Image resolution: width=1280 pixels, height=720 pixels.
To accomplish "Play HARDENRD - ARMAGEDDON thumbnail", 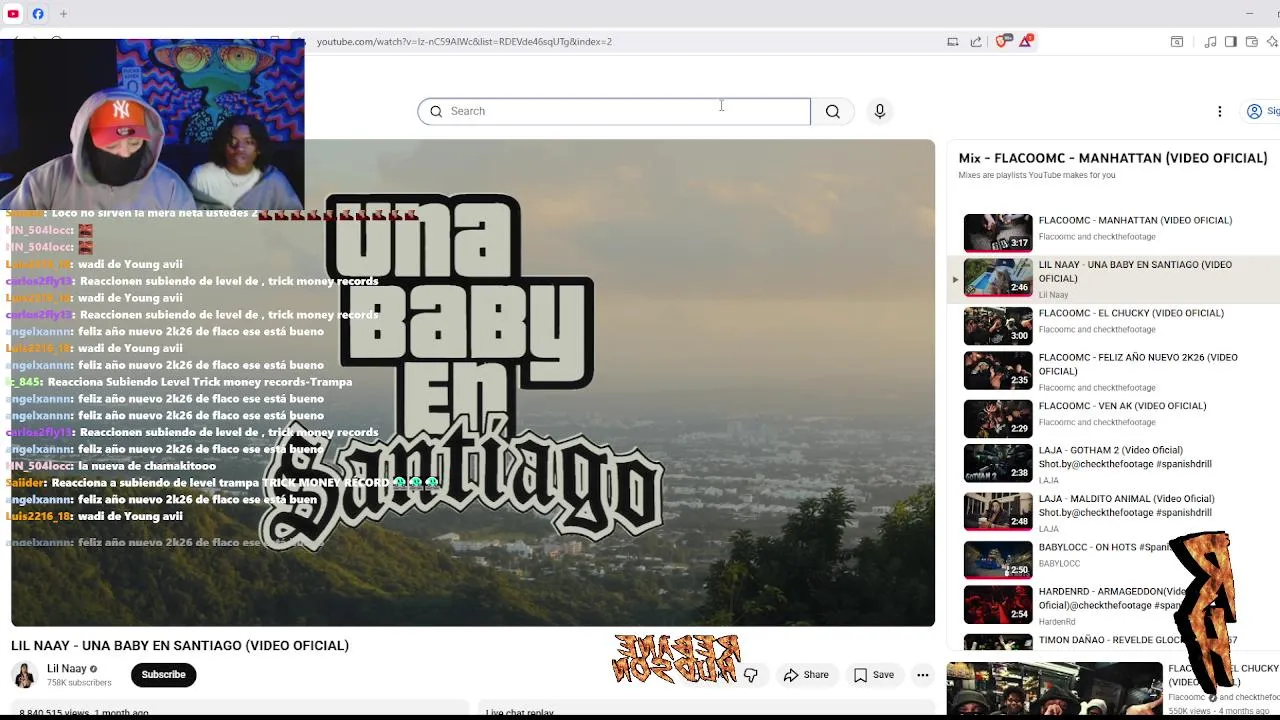I will pyautogui.click(x=998, y=604).
